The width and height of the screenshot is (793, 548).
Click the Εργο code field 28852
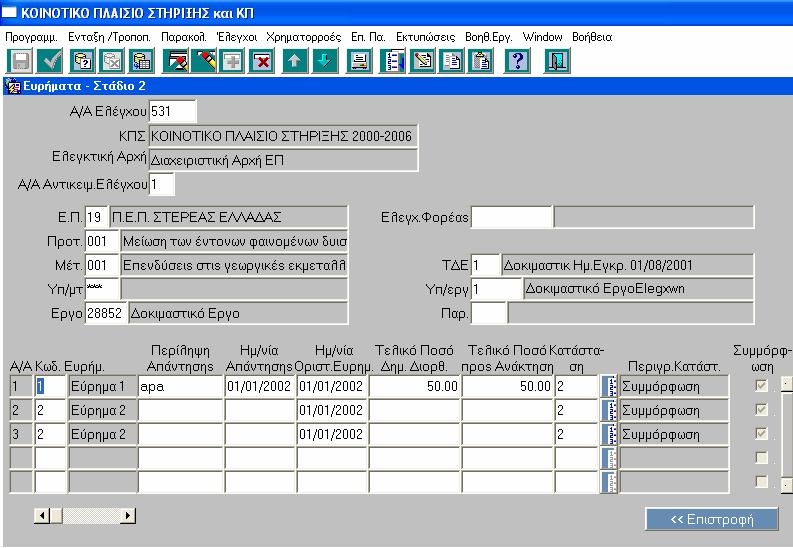point(105,313)
